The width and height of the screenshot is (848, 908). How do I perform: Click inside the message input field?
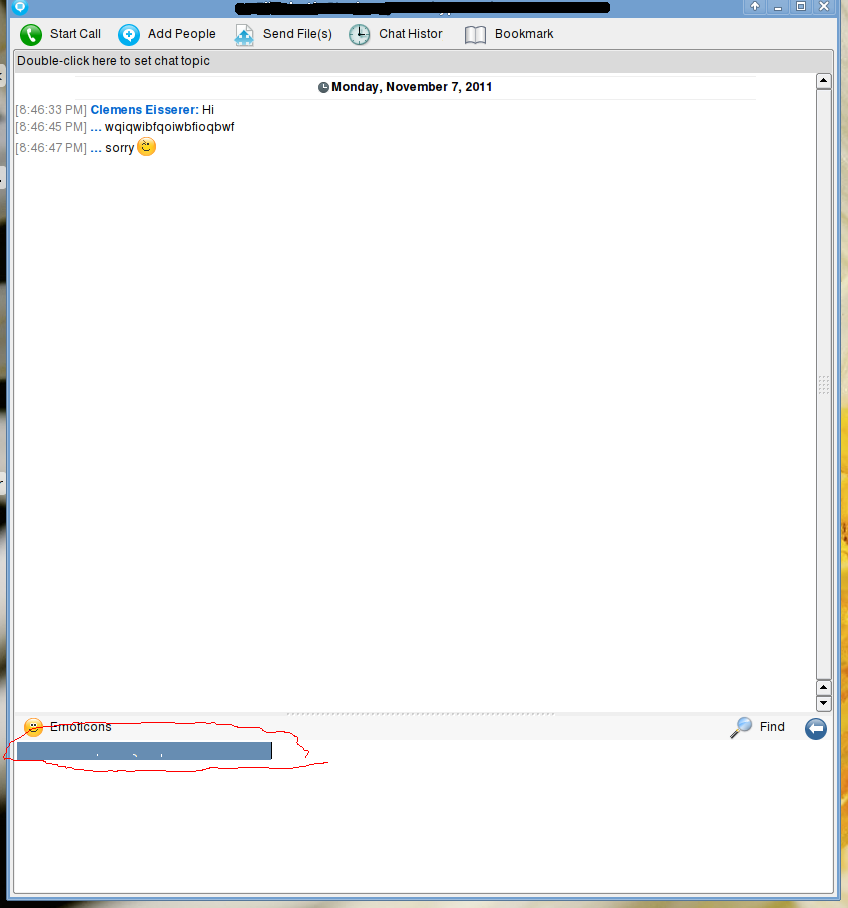(x=420, y=820)
